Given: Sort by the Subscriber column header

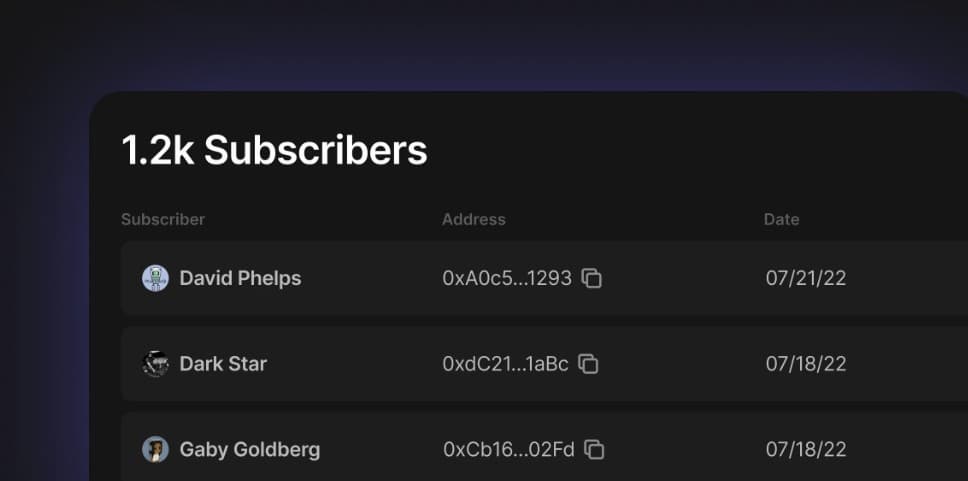Looking at the screenshot, I should [163, 219].
